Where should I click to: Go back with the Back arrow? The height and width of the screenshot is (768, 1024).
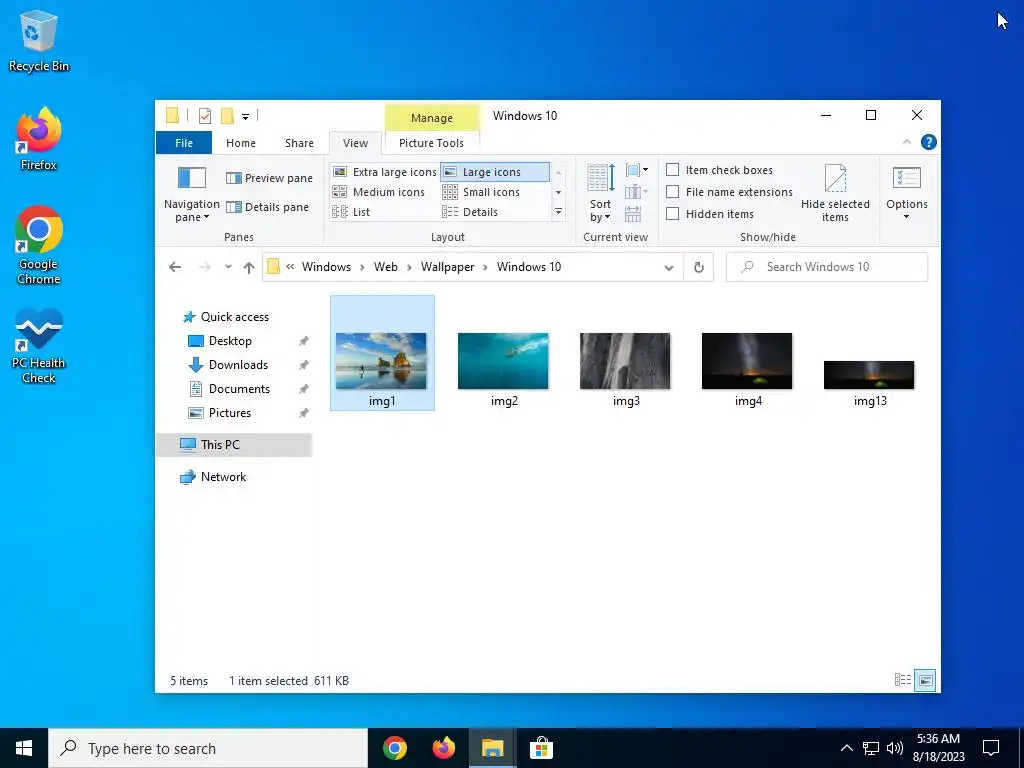(x=175, y=266)
